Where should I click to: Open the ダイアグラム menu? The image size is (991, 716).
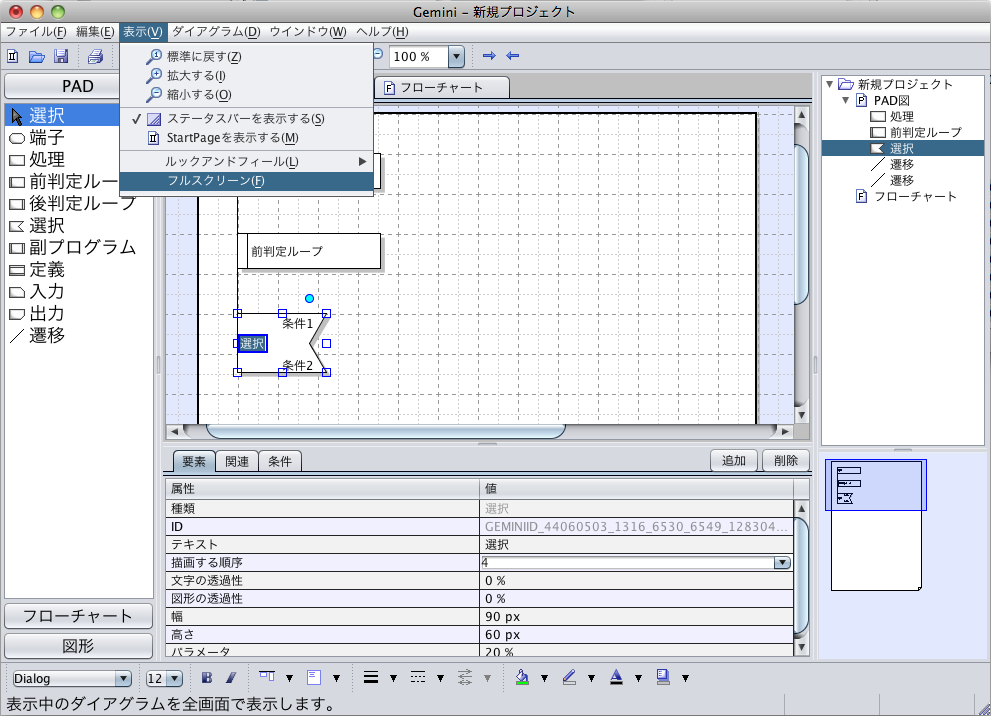pyautogui.click(x=216, y=32)
